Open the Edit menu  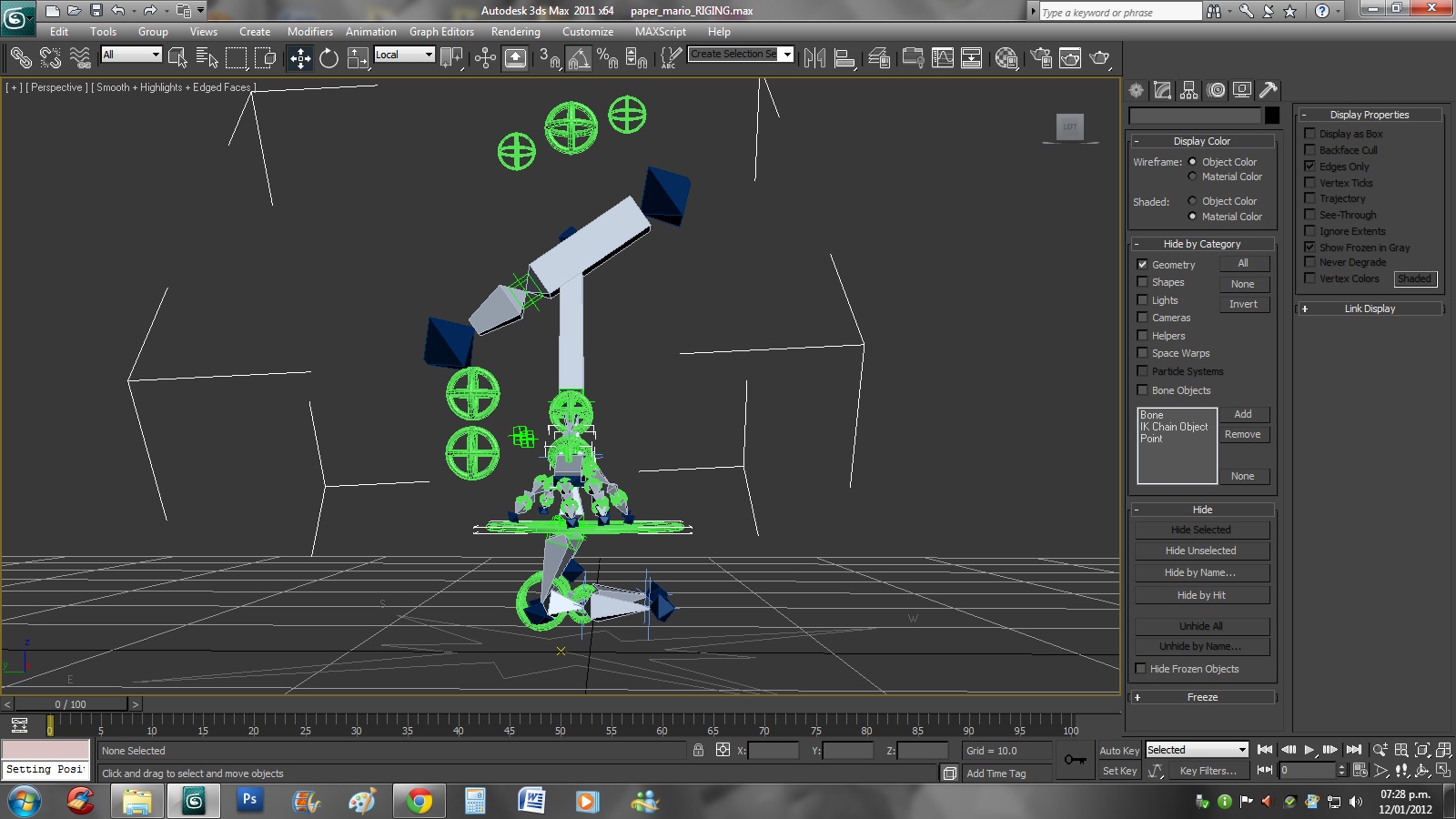[x=59, y=31]
